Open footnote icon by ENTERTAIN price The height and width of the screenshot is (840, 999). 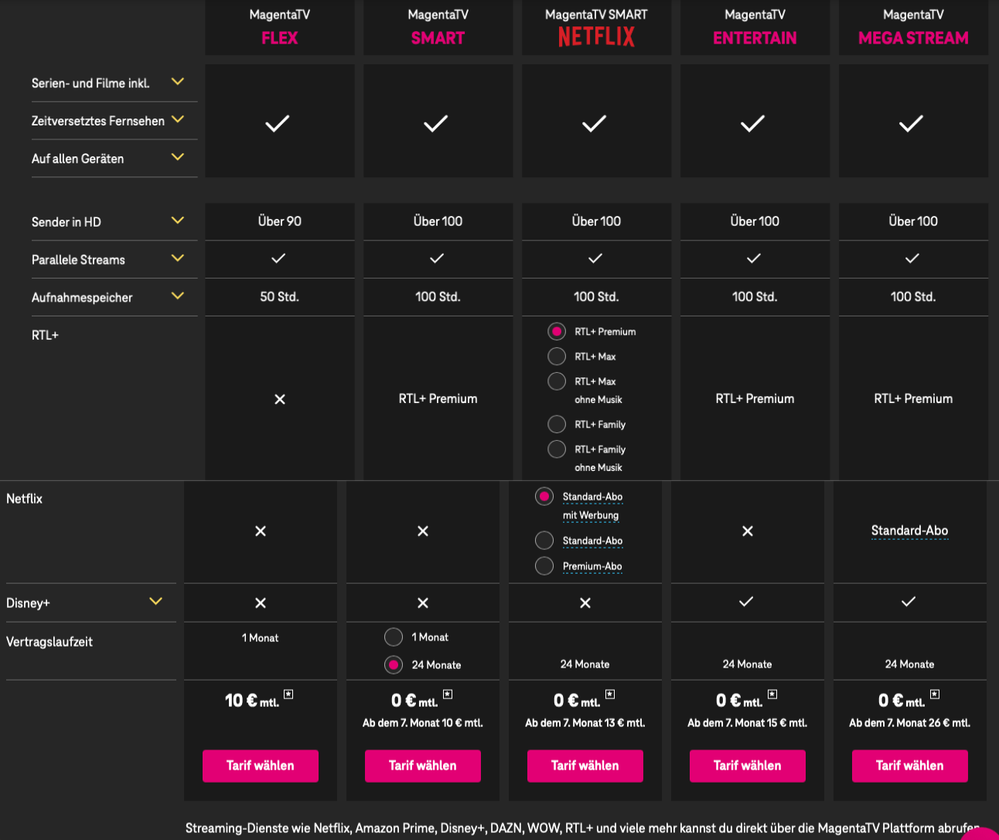772,694
